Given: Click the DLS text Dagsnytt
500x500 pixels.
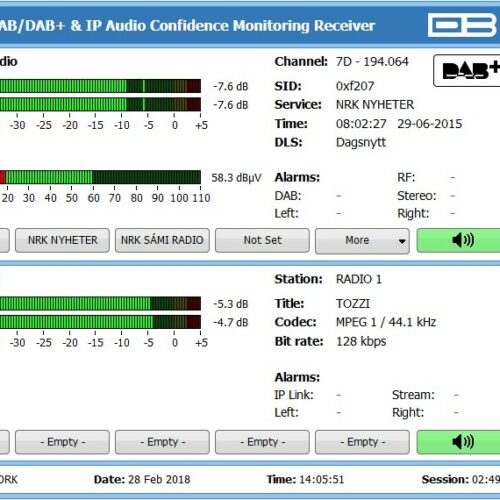Looking at the screenshot, I should click(x=361, y=143).
